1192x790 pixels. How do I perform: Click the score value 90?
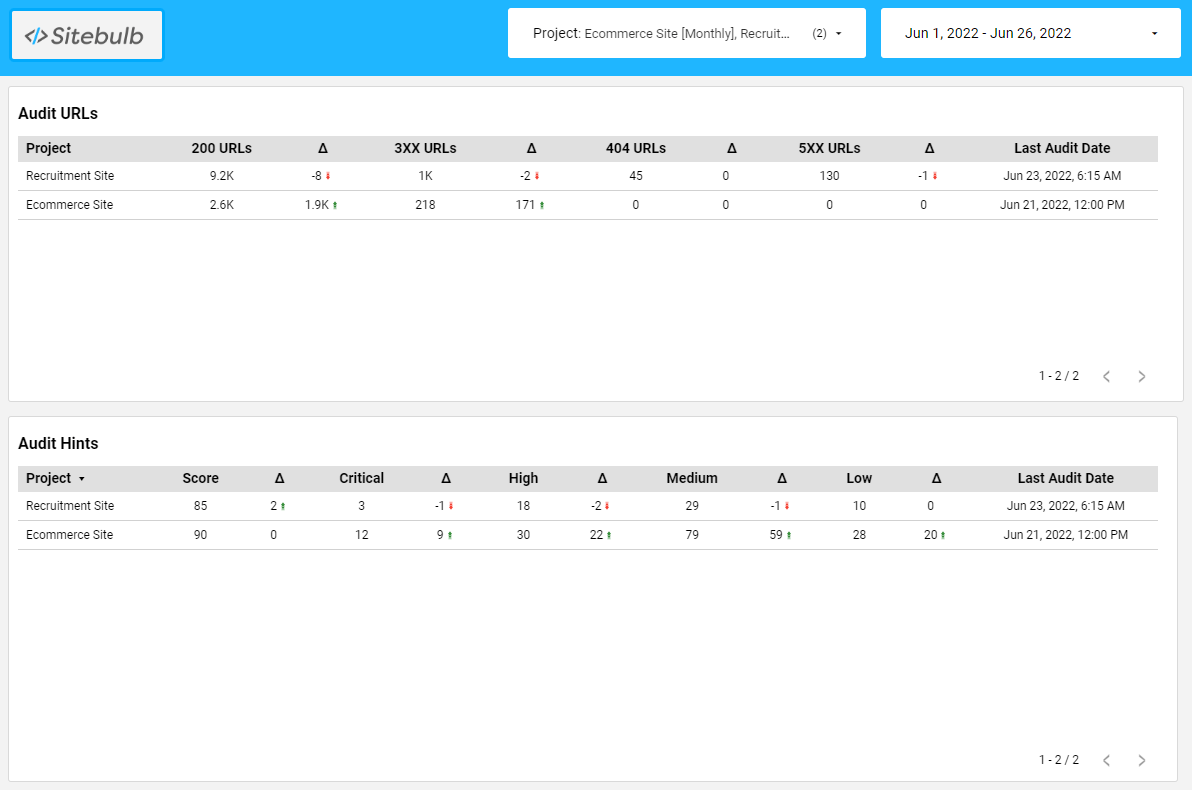click(x=201, y=535)
